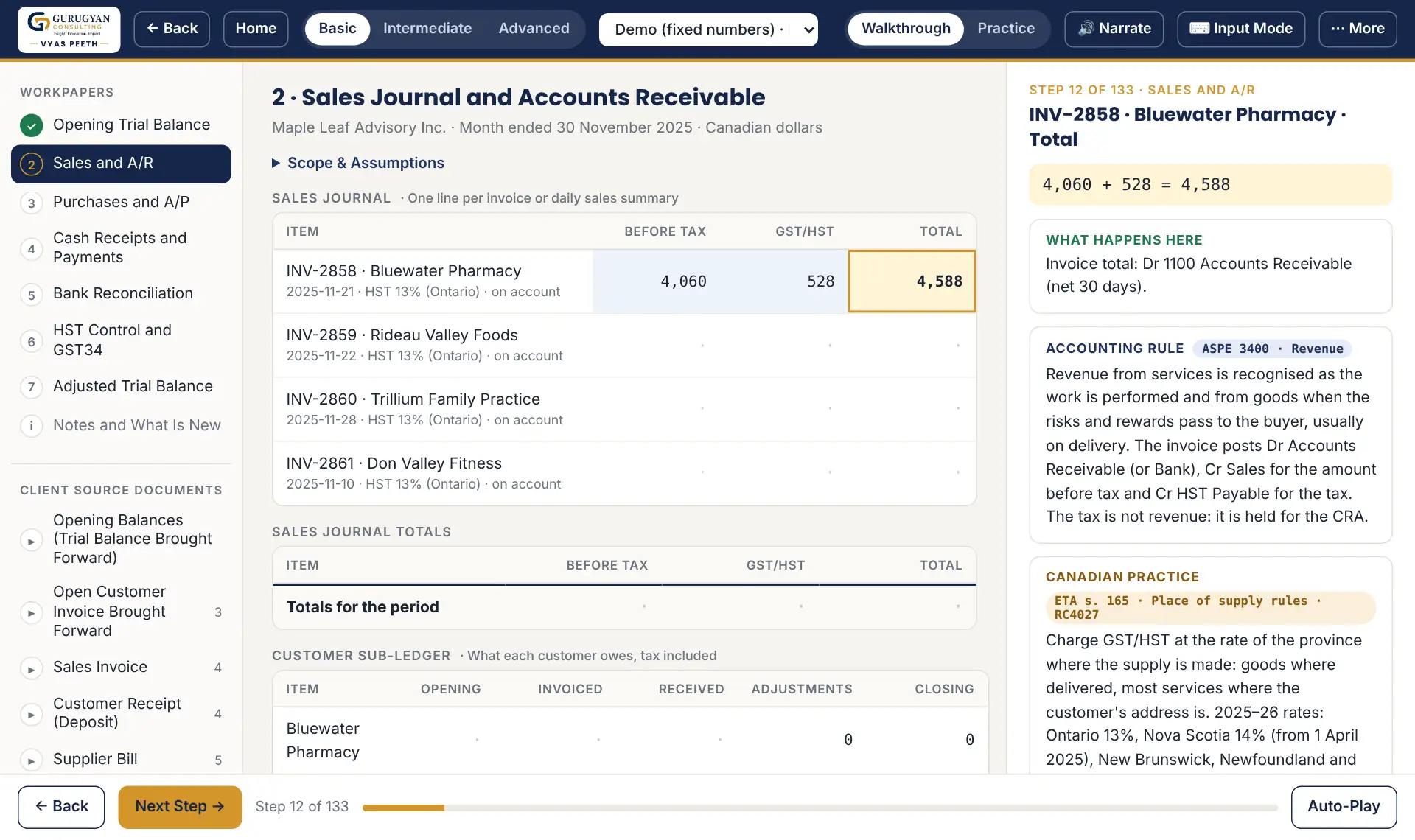1415x840 pixels.
Task: Click the top Back button
Action: pyautogui.click(x=172, y=29)
